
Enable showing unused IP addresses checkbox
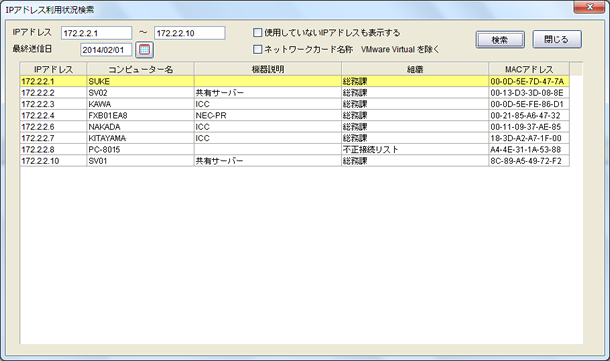tap(258, 33)
